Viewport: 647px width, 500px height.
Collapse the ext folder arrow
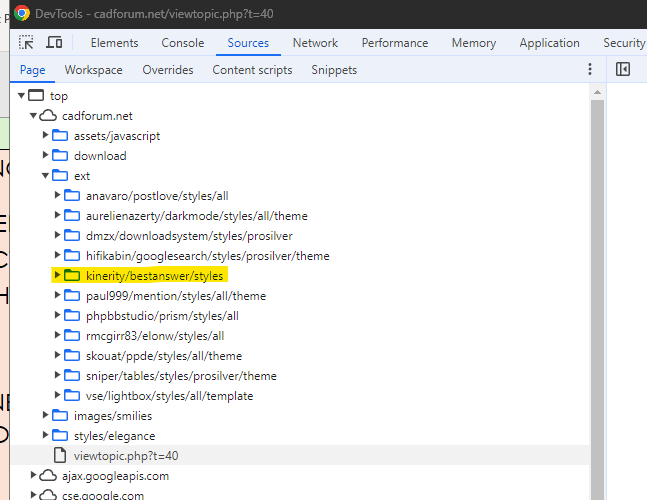(x=45, y=176)
